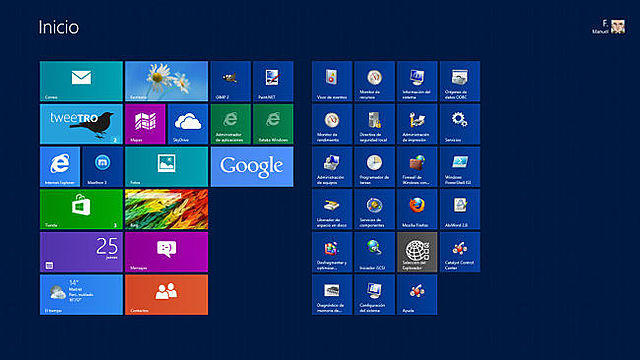Launch GIMP 2 from its tile
The image size is (640, 360).
231,81
